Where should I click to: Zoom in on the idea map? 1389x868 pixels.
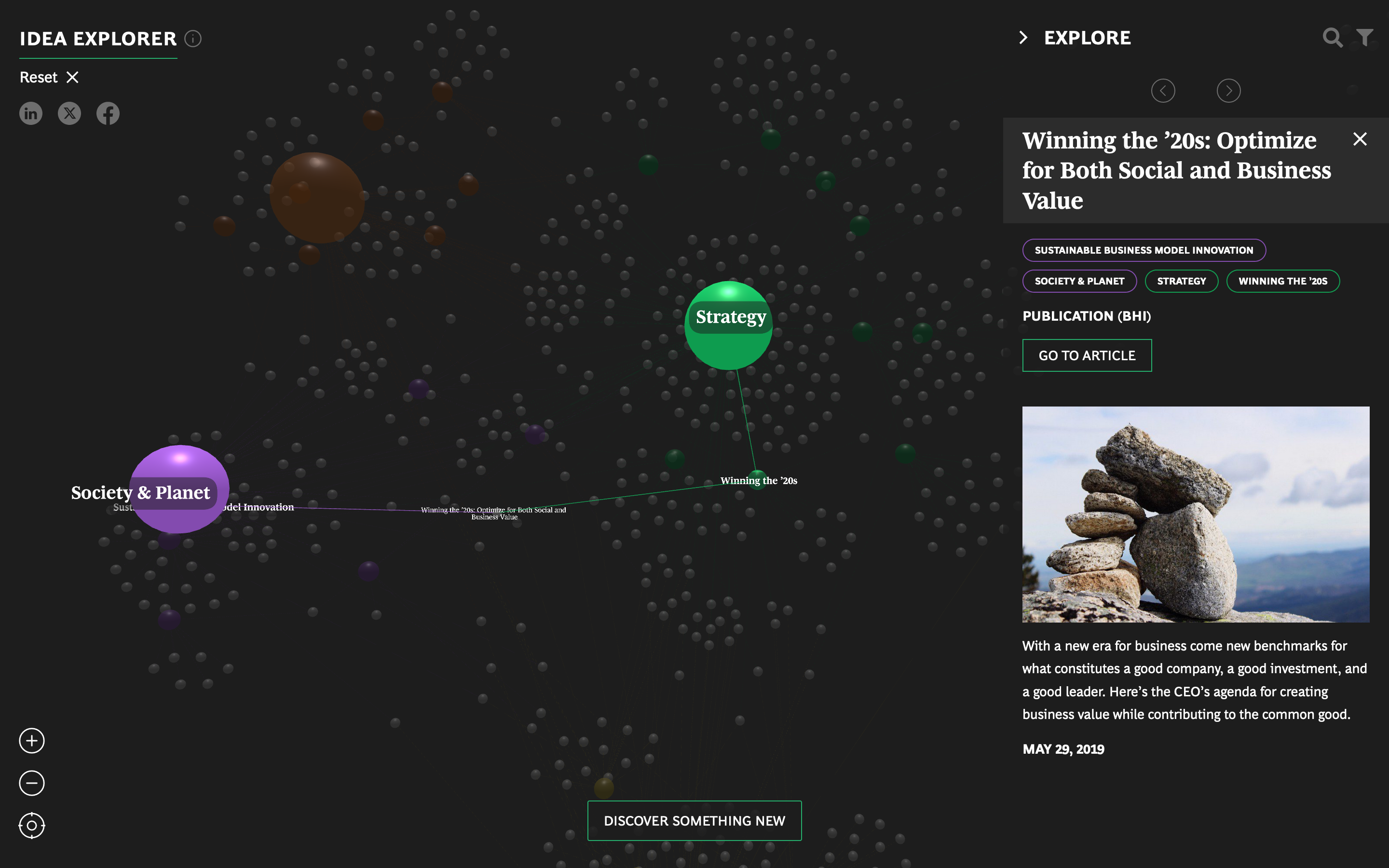coord(31,741)
